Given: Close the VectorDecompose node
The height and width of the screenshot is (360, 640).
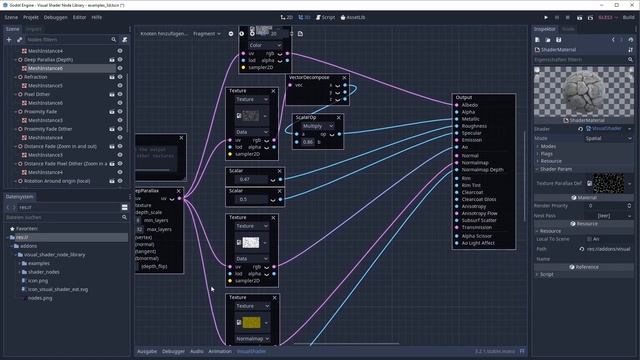Looking at the screenshot, I should [344, 78].
